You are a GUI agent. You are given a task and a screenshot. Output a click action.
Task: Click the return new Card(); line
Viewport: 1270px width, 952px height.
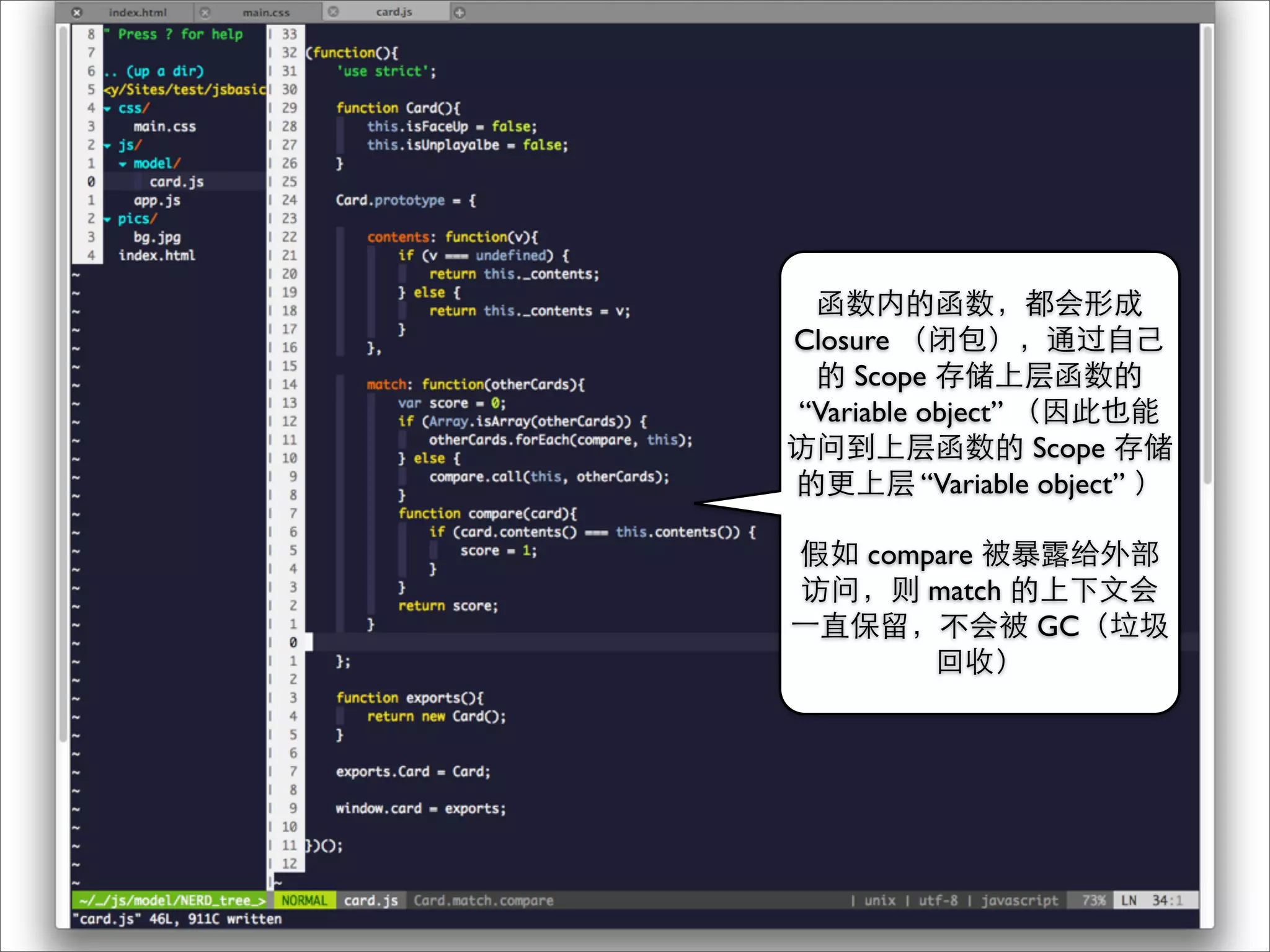coord(437,716)
